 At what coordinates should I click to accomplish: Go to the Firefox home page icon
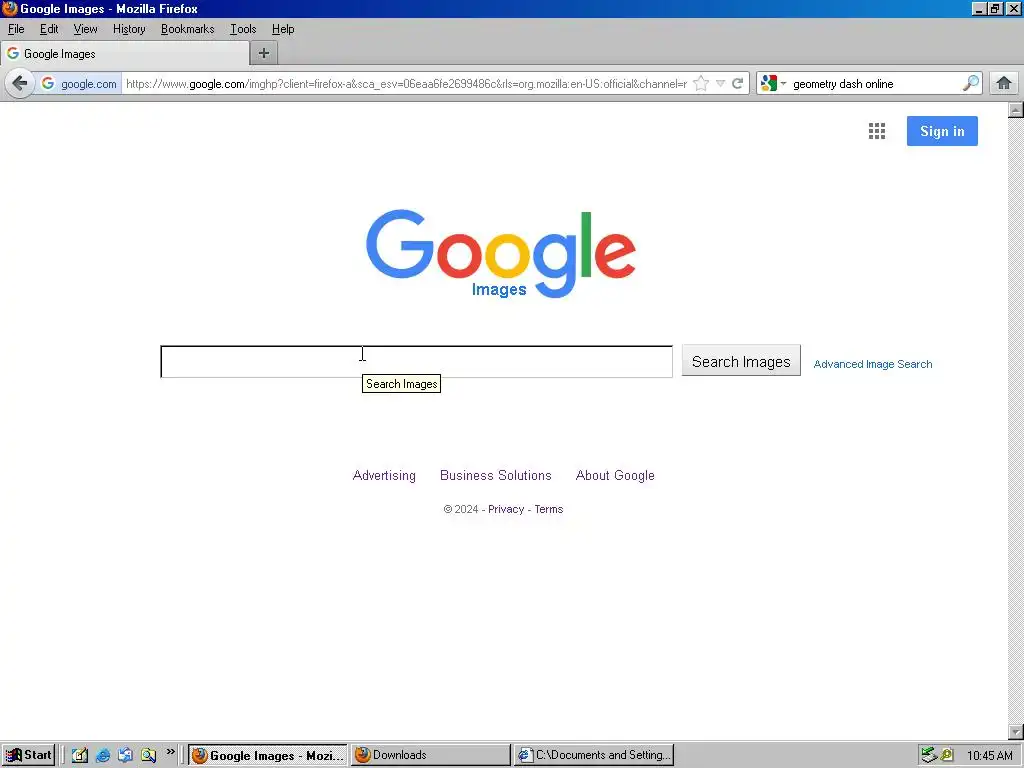coord(1004,83)
